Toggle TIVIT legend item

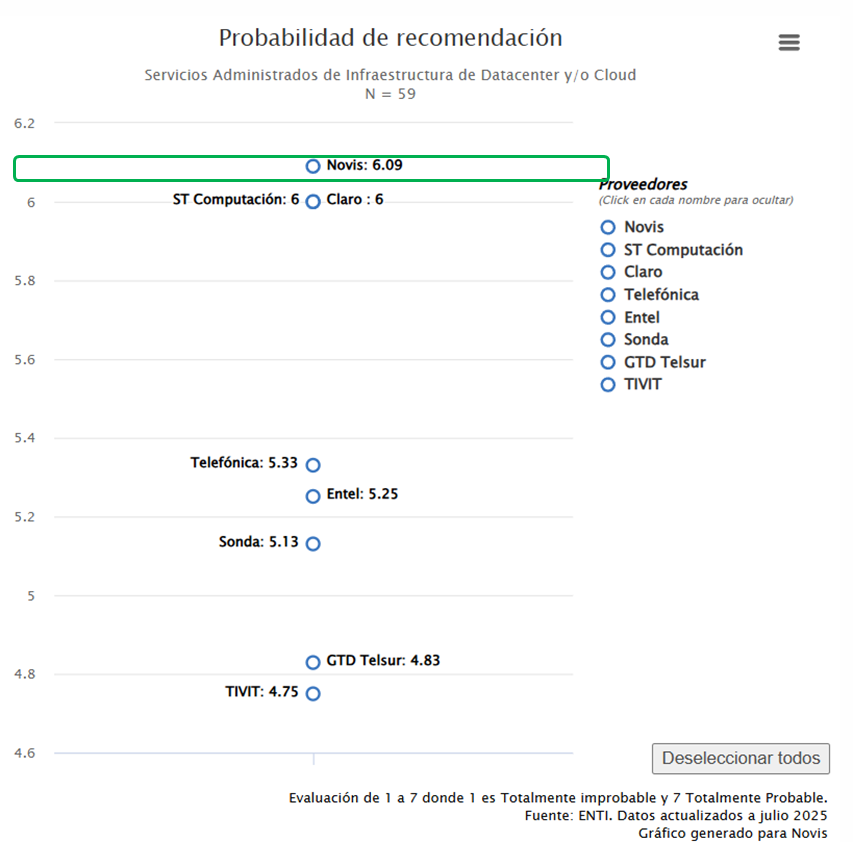642,385
